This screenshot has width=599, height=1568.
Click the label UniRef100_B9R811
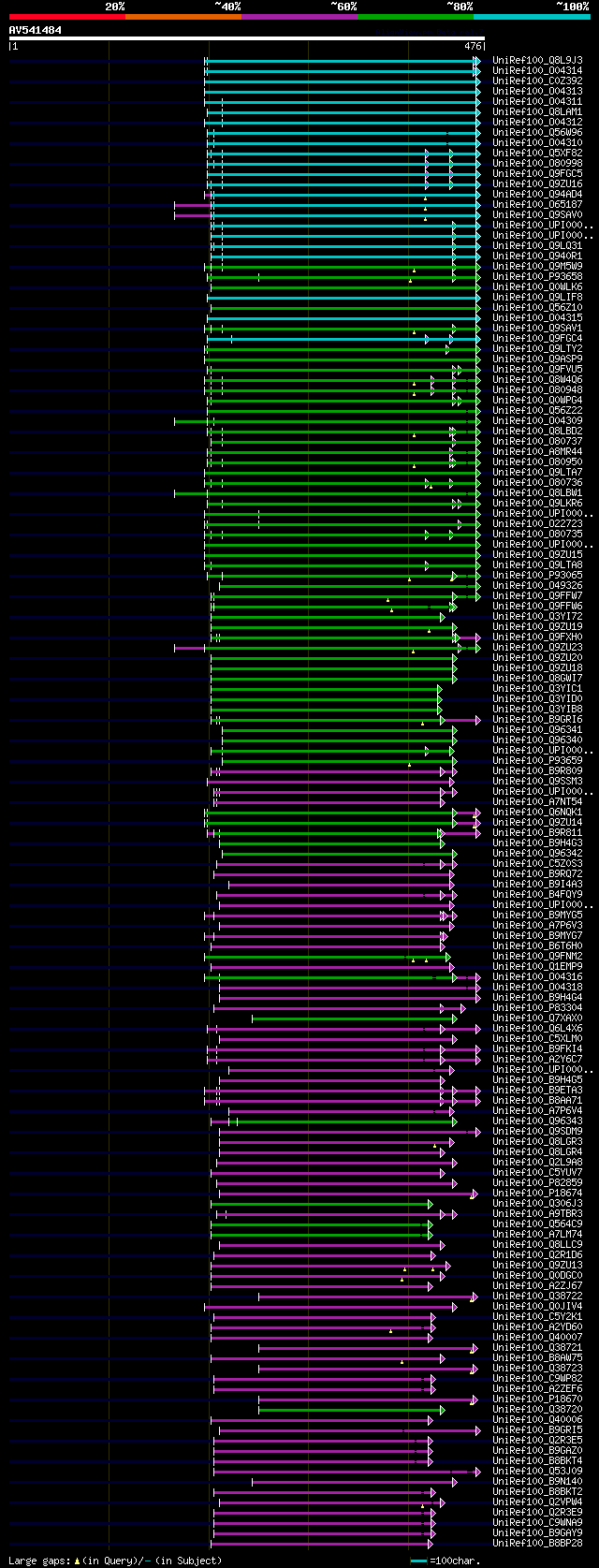(x=537, y=832)
